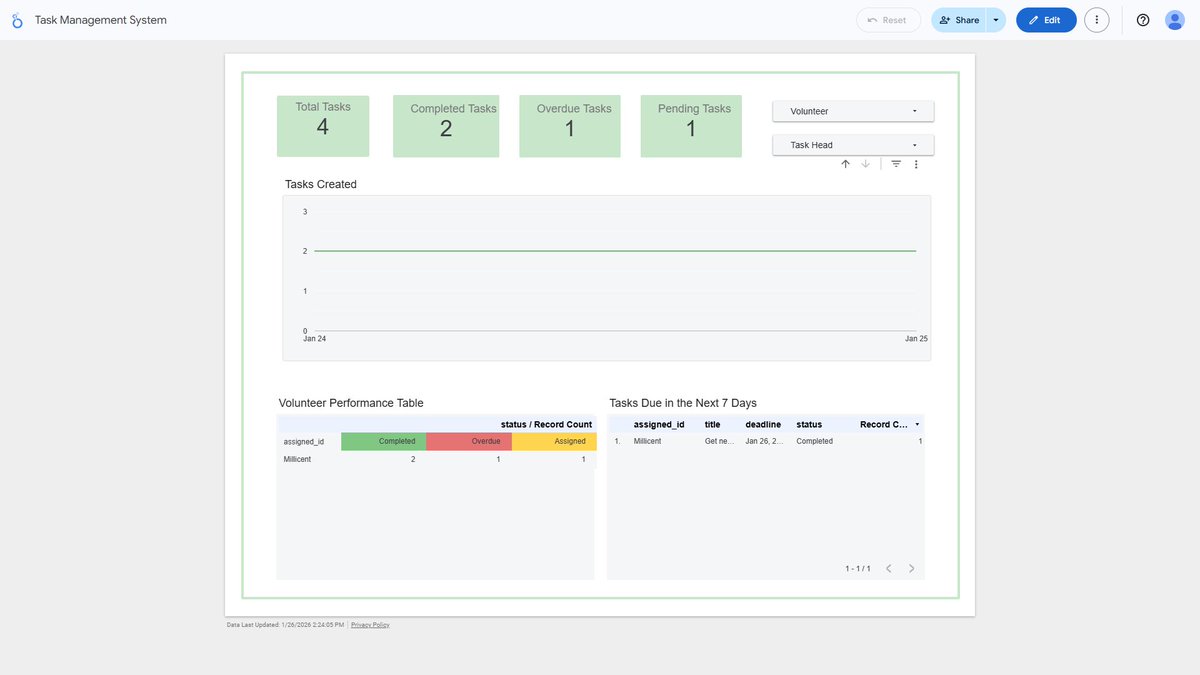The height and width of the screenshot is (675, 1200).
Task: Click the 'Data Last Updated' timestamp text
Action: 285,625
